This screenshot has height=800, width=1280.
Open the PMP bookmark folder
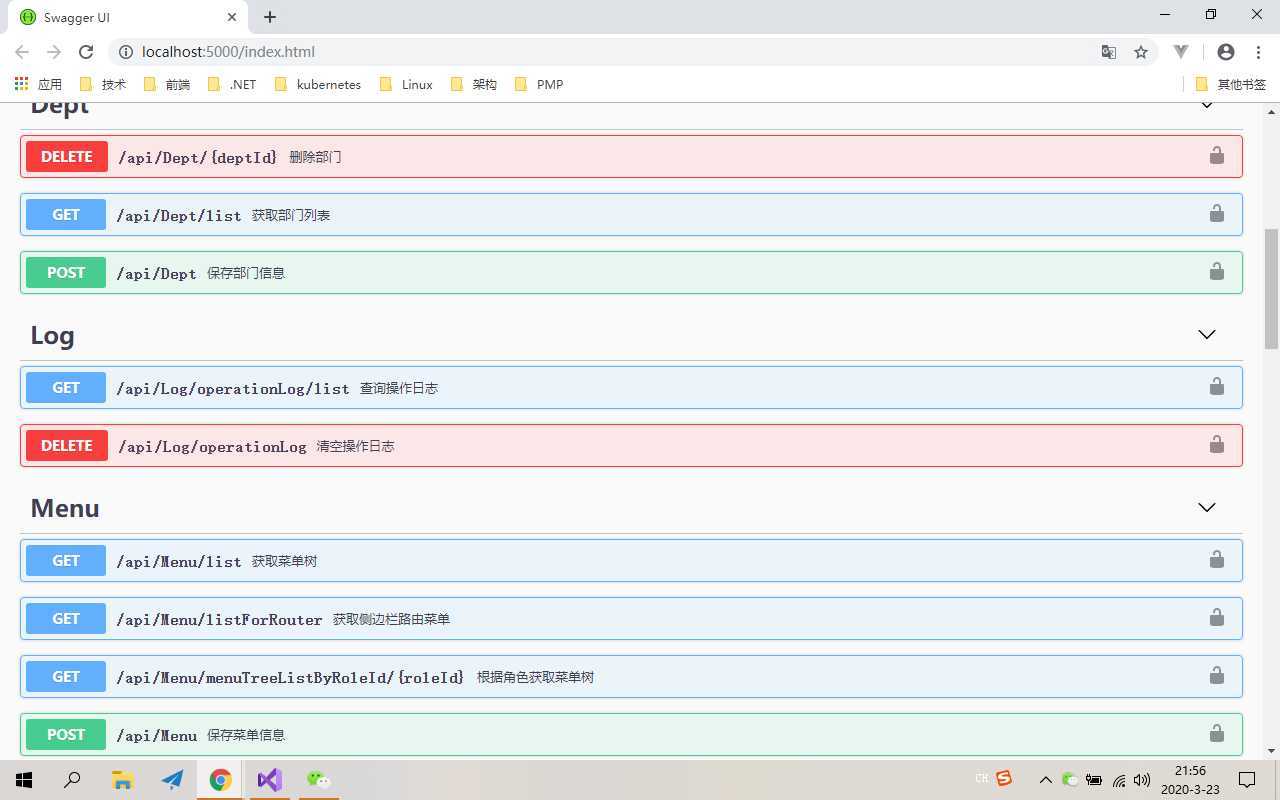coord(539,84)
